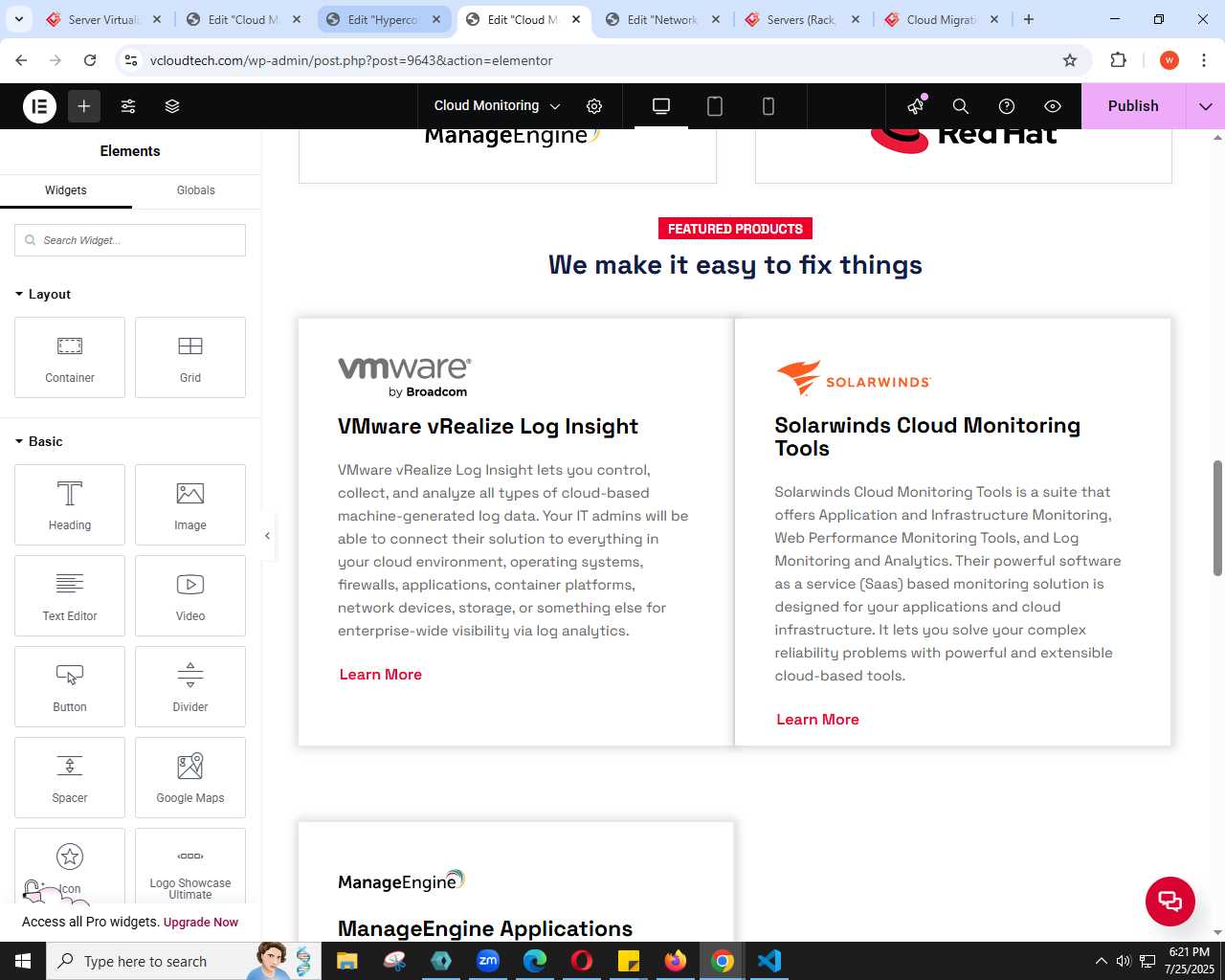Viewport: 1225px width, 980px height.
Task: Collapse the Layout section
Action: pyautogui.click(x=43, y=294)
